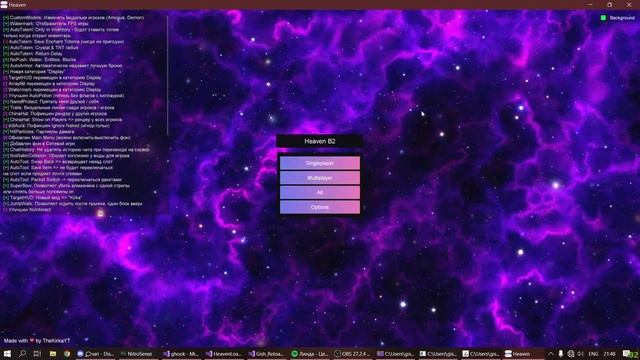Switch to Discord chat taskbar window
640x360 pixels.
[96, 354]
